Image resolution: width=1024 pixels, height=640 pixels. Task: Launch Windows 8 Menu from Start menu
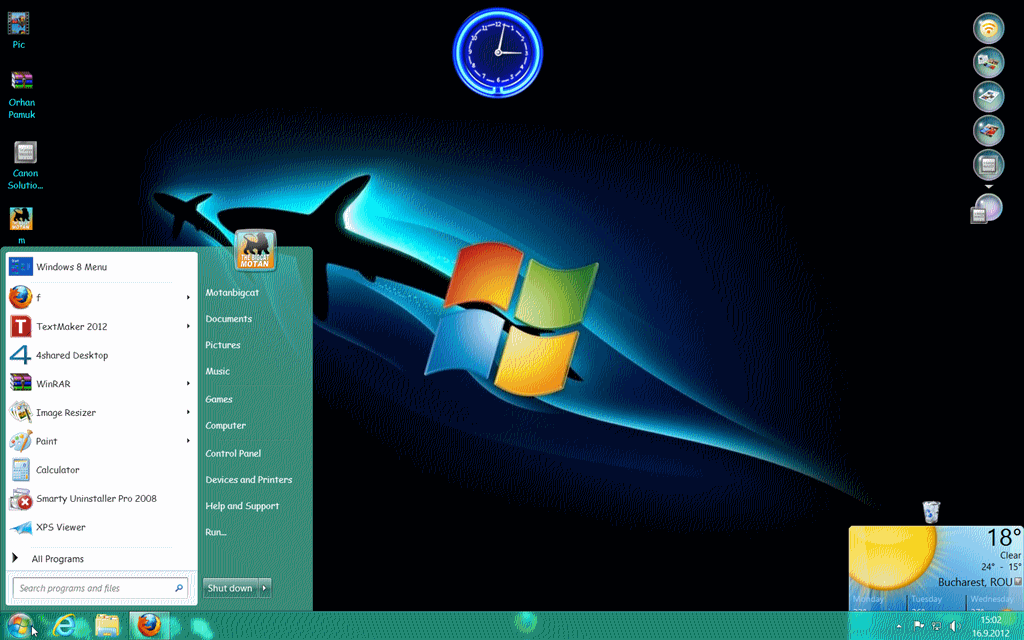click(x=102, y=266)
